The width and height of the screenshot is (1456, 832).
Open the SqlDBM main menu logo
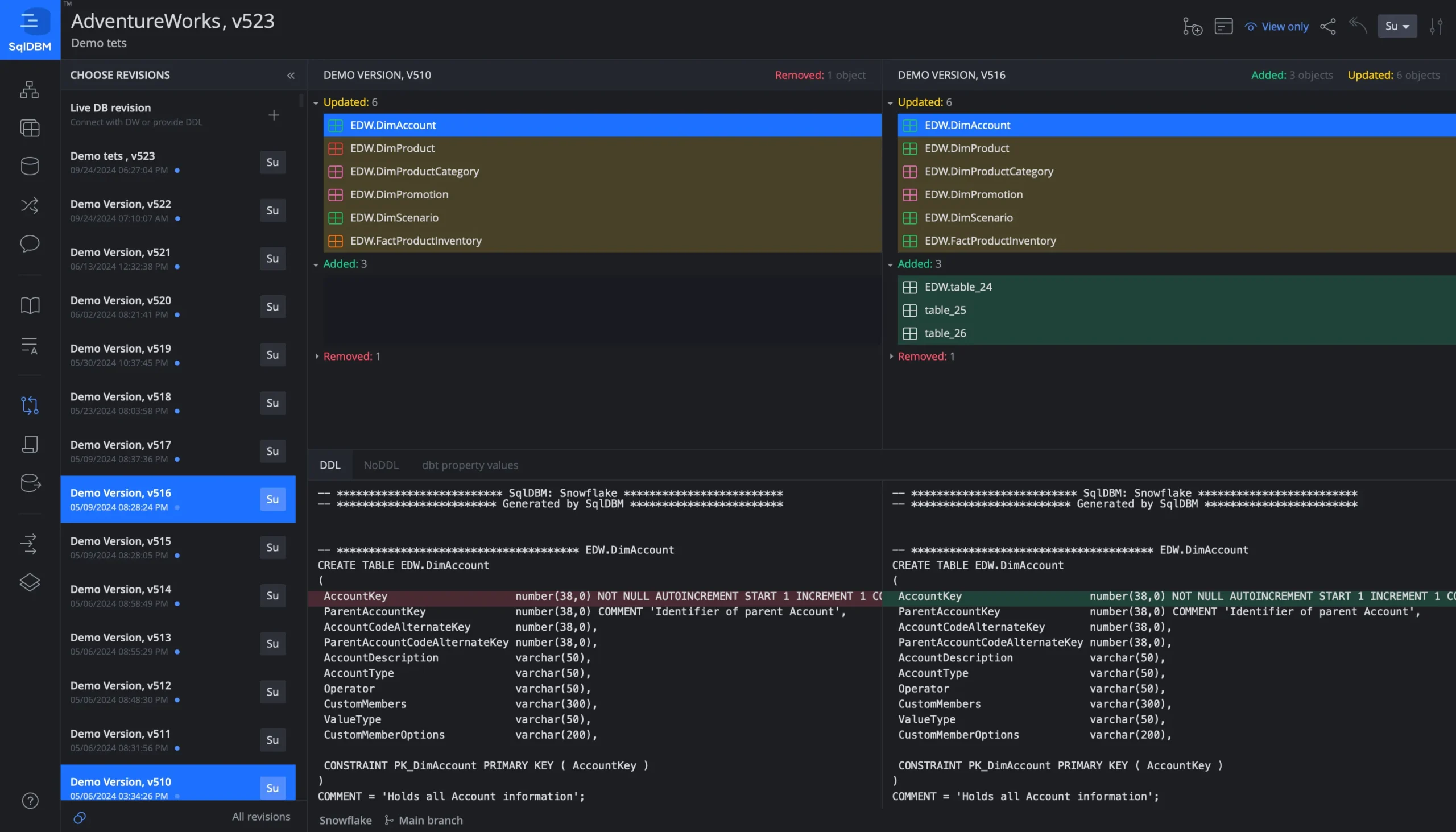click(x=30, y=30)
